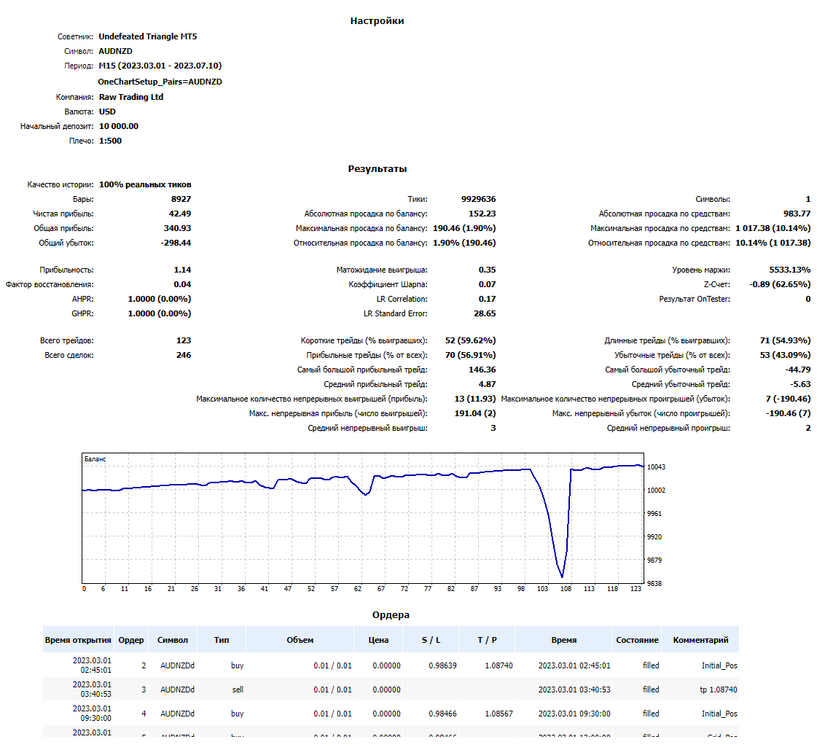This screenshot has width=817, height=750.
Task: Click the deep drawdown trough on balance chart
Action: [x=562, y=575]
